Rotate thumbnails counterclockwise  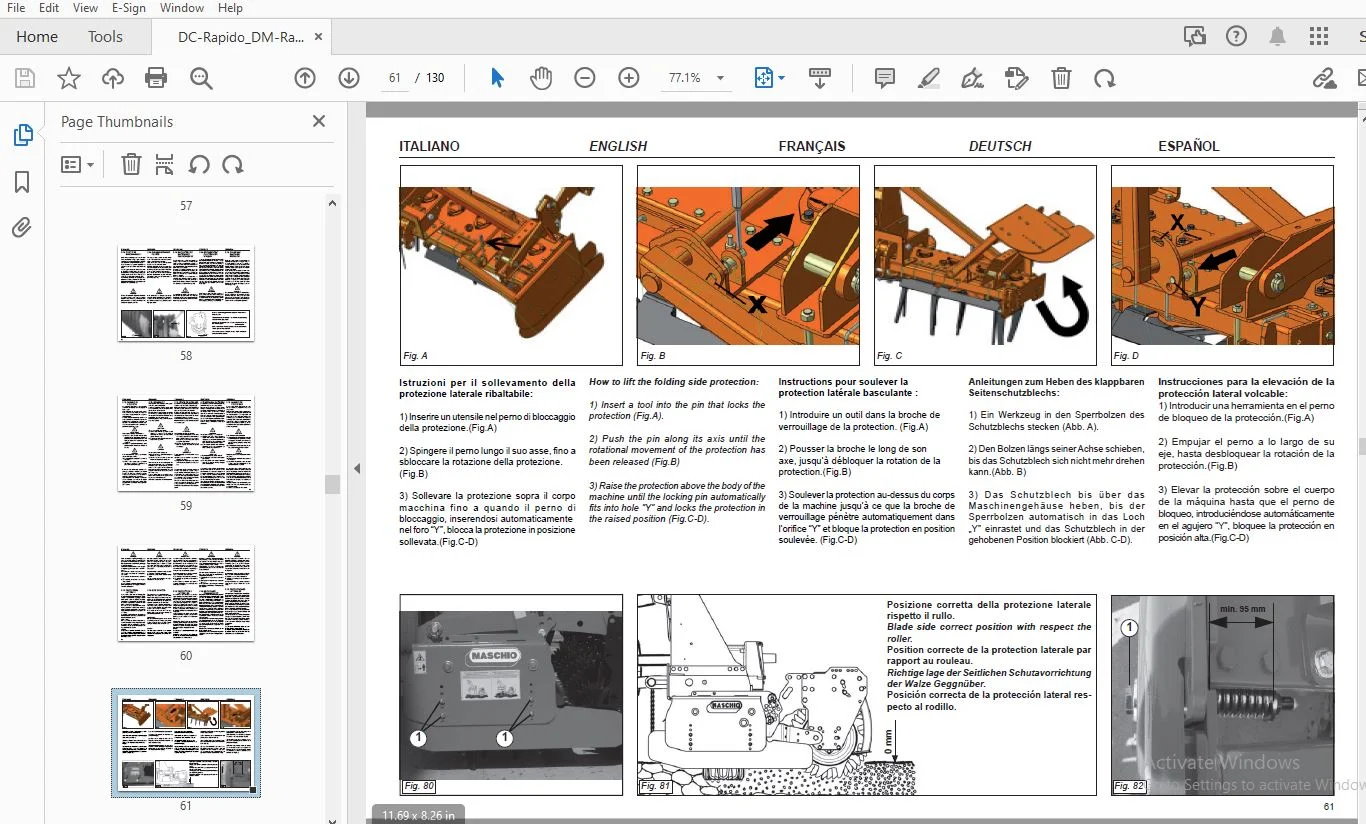[x=199, y=164]
